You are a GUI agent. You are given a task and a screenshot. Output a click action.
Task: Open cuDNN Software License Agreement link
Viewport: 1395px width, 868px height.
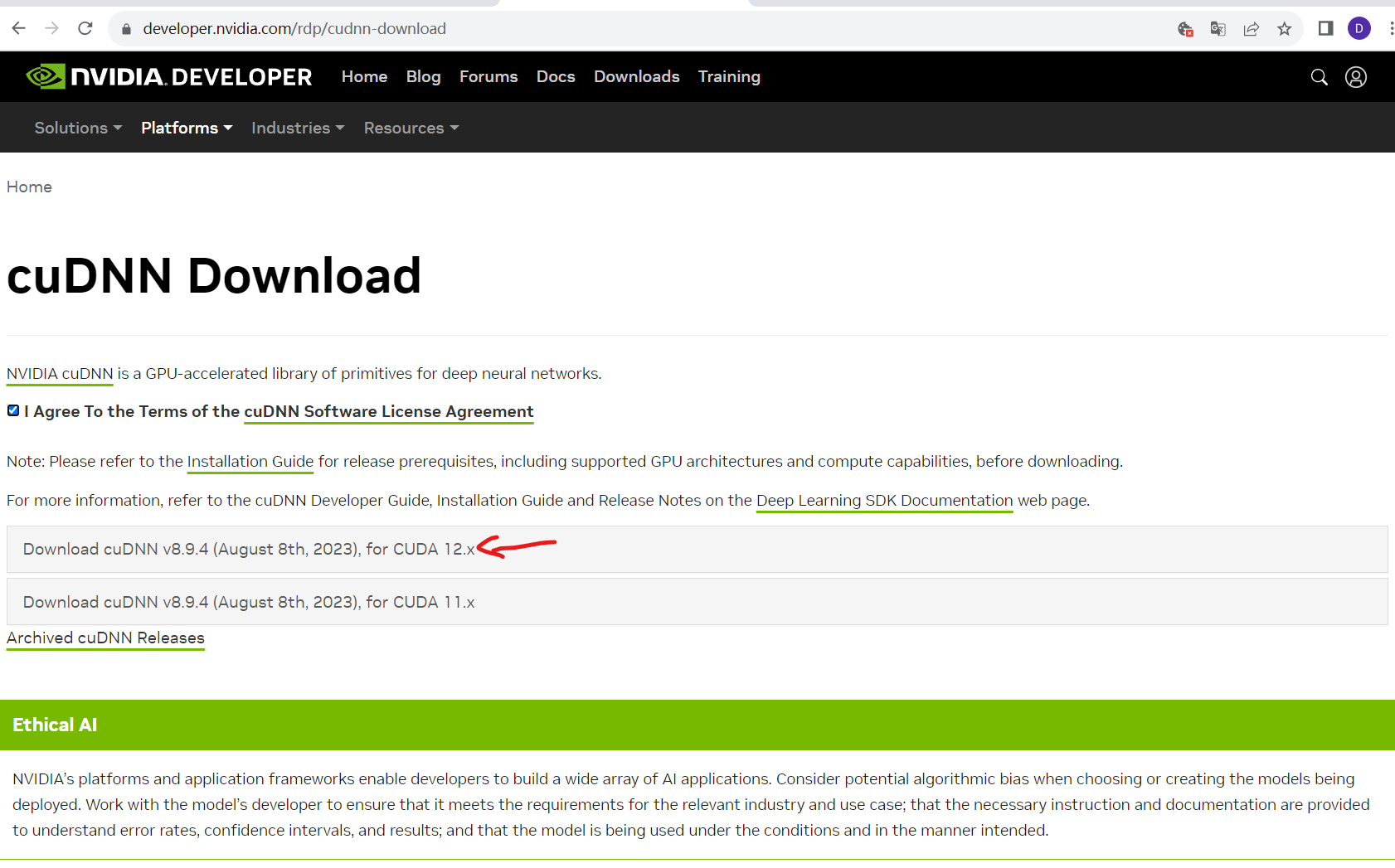point(388,412)
